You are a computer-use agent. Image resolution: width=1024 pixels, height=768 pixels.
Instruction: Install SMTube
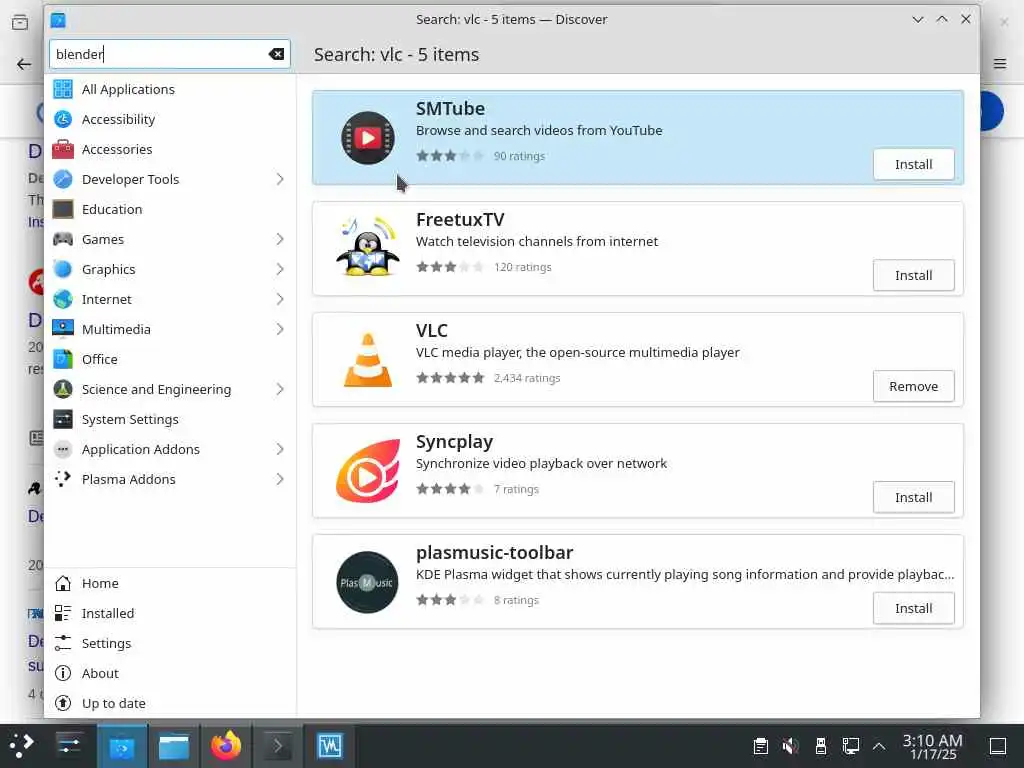click(x=913, y=165)
